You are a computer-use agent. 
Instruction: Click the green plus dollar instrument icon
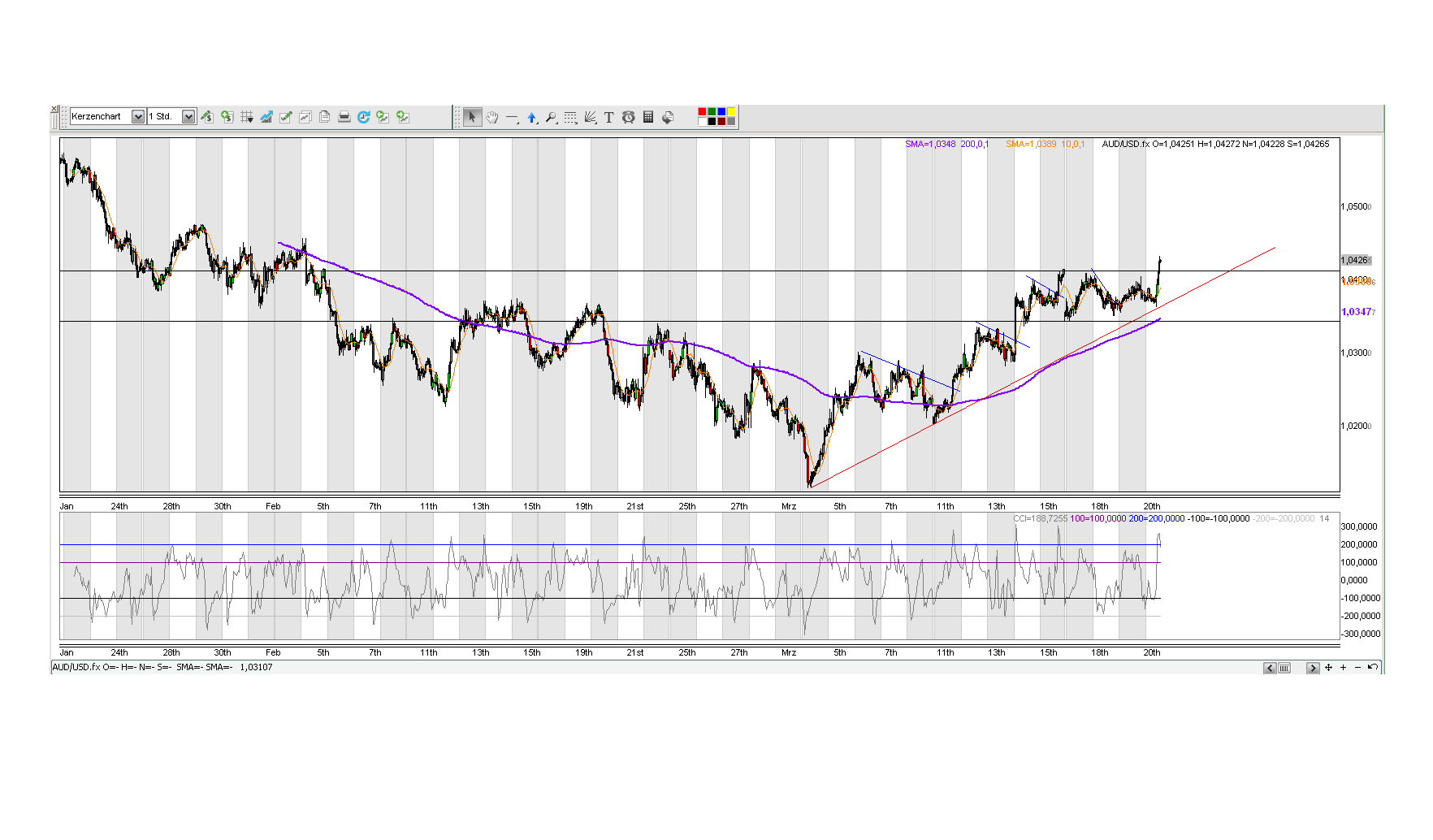point(227,117)
